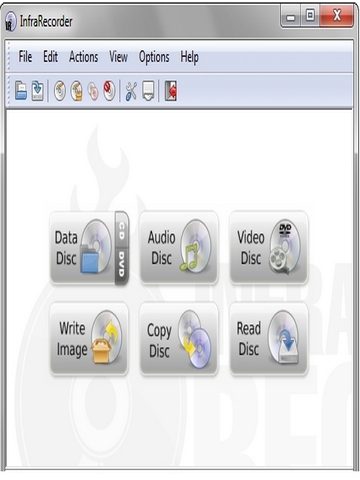Click the Exit door toolbar icon
The width and height of the screenshot is (360, 480).
pos(171,90)
